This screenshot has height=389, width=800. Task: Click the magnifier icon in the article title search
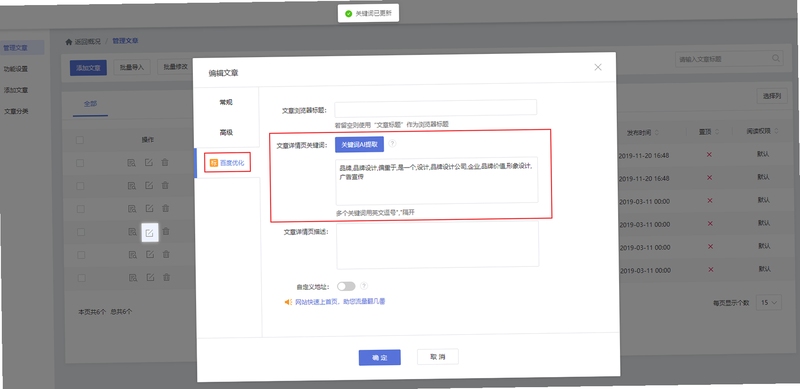pos(776,58)
